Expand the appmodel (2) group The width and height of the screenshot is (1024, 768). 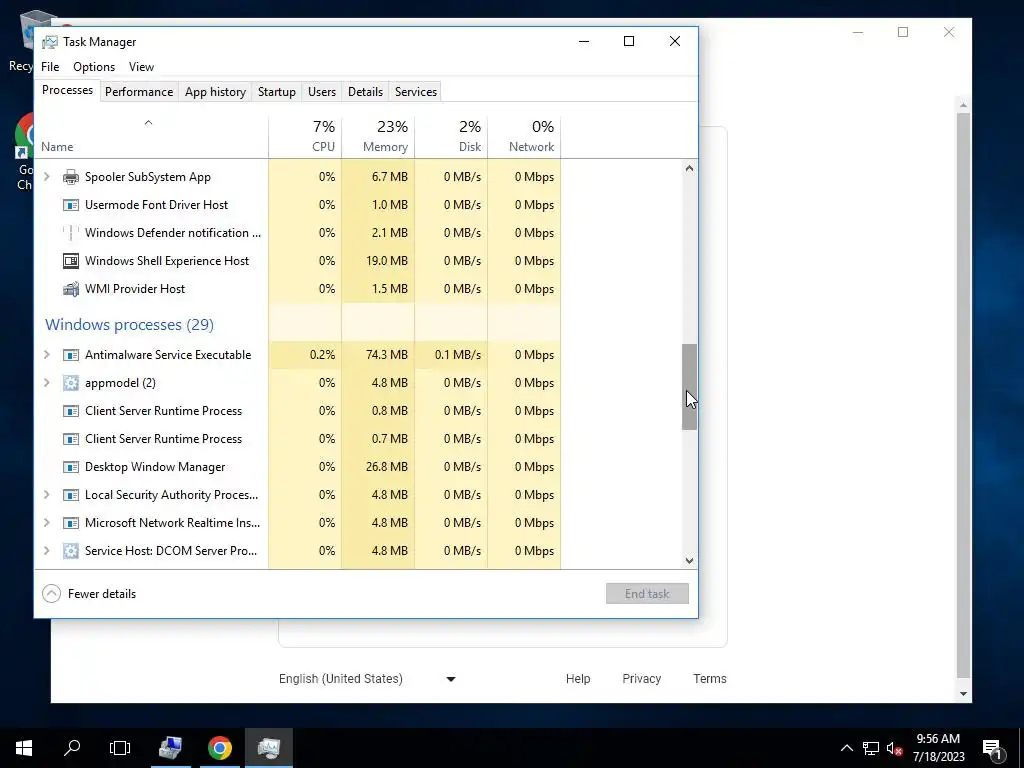click(x=46, y=383)
